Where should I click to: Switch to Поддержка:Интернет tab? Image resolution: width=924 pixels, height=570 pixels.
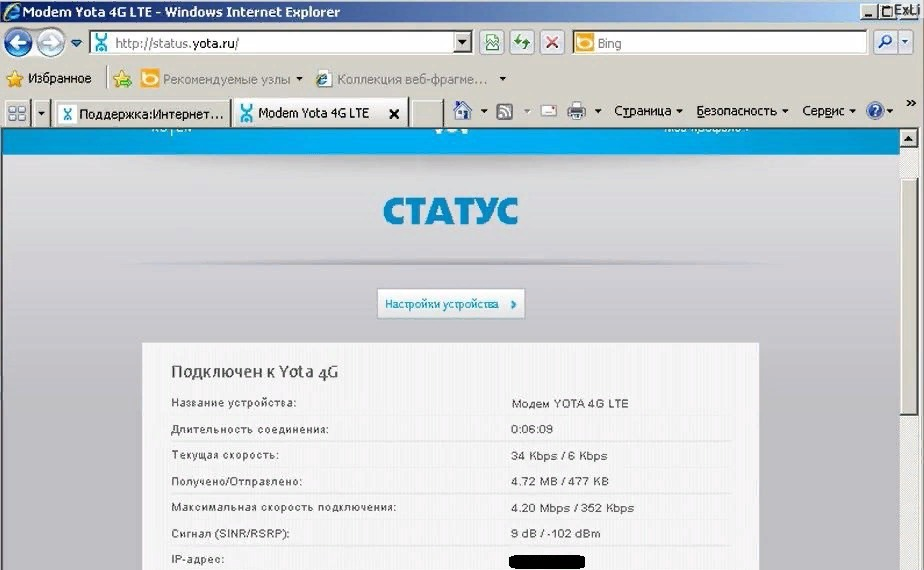(143, 113)
